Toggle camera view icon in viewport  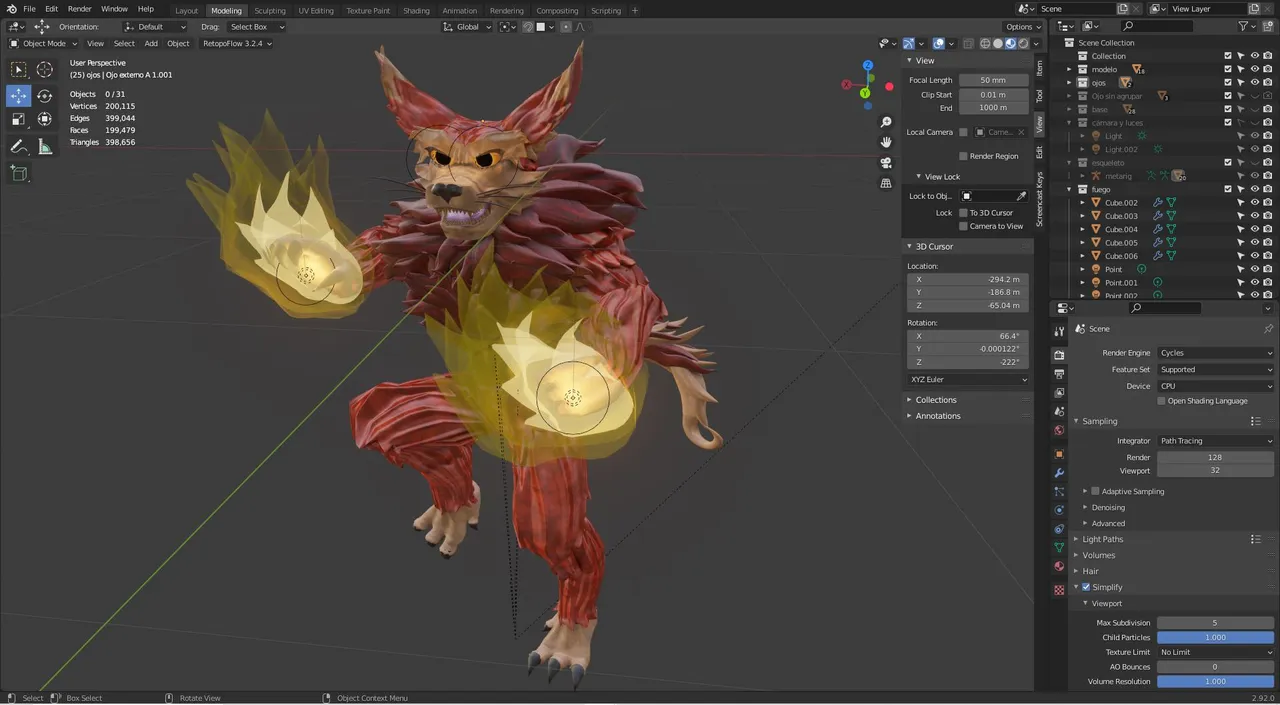click(886, 163)
